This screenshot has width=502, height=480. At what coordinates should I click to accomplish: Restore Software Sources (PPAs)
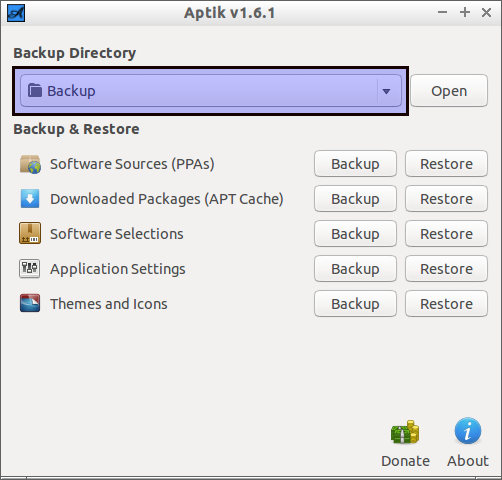pos(446,164)
